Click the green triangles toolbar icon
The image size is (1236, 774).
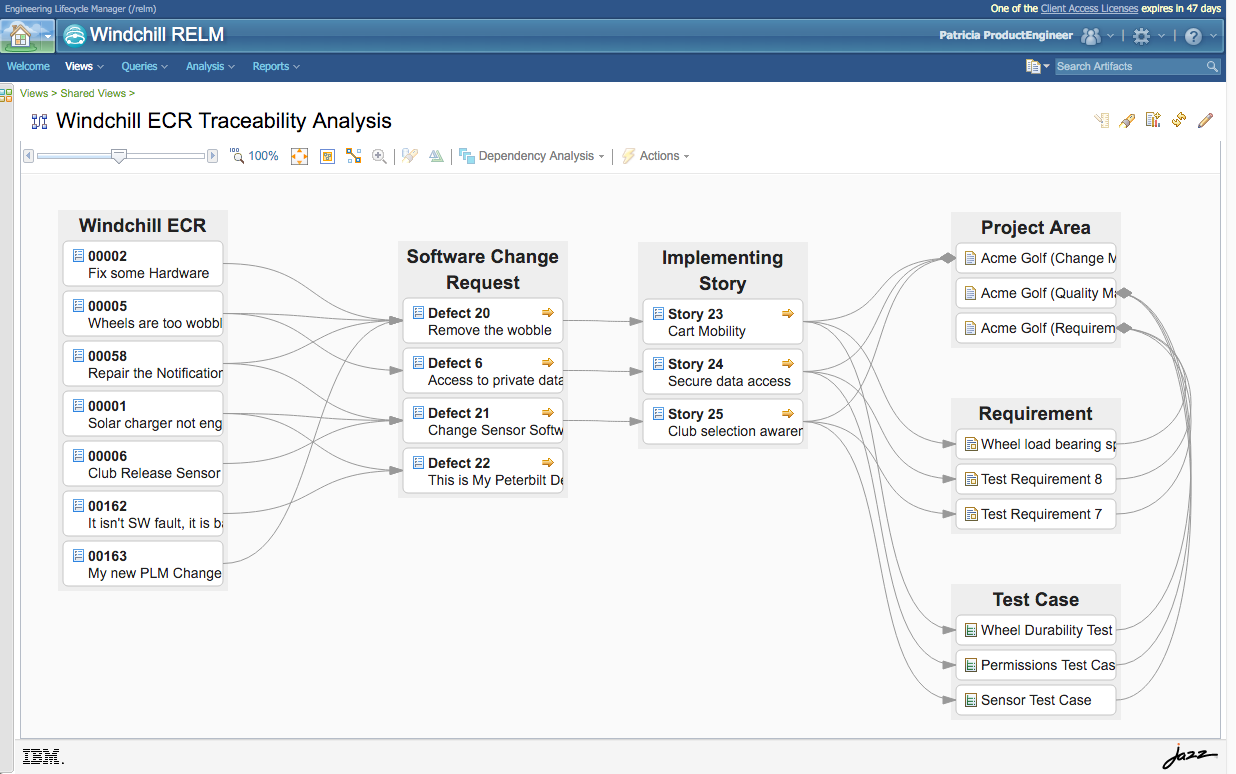point(436,156)
